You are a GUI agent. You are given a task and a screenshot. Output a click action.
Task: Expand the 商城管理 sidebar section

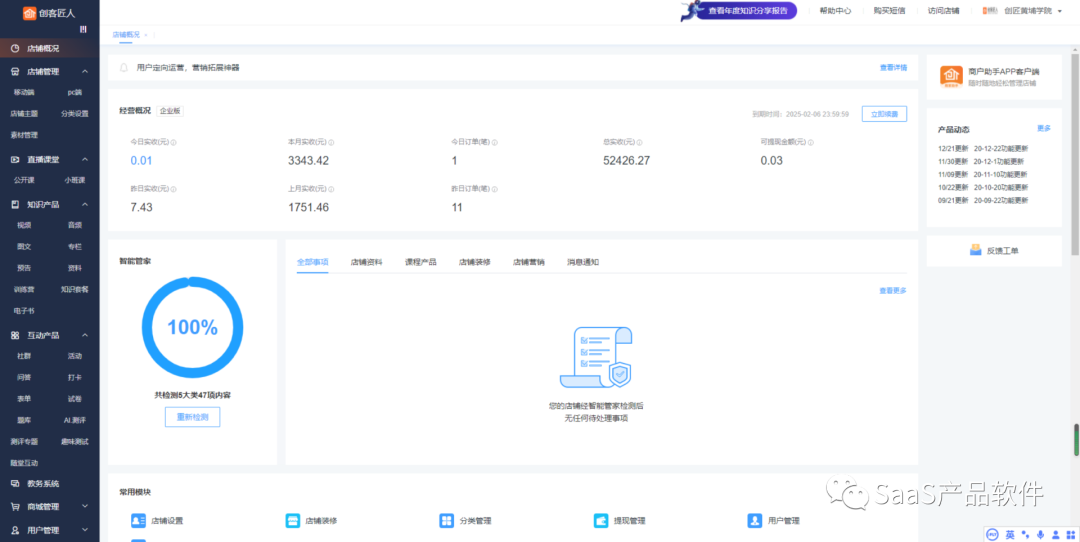click(84, 507)
